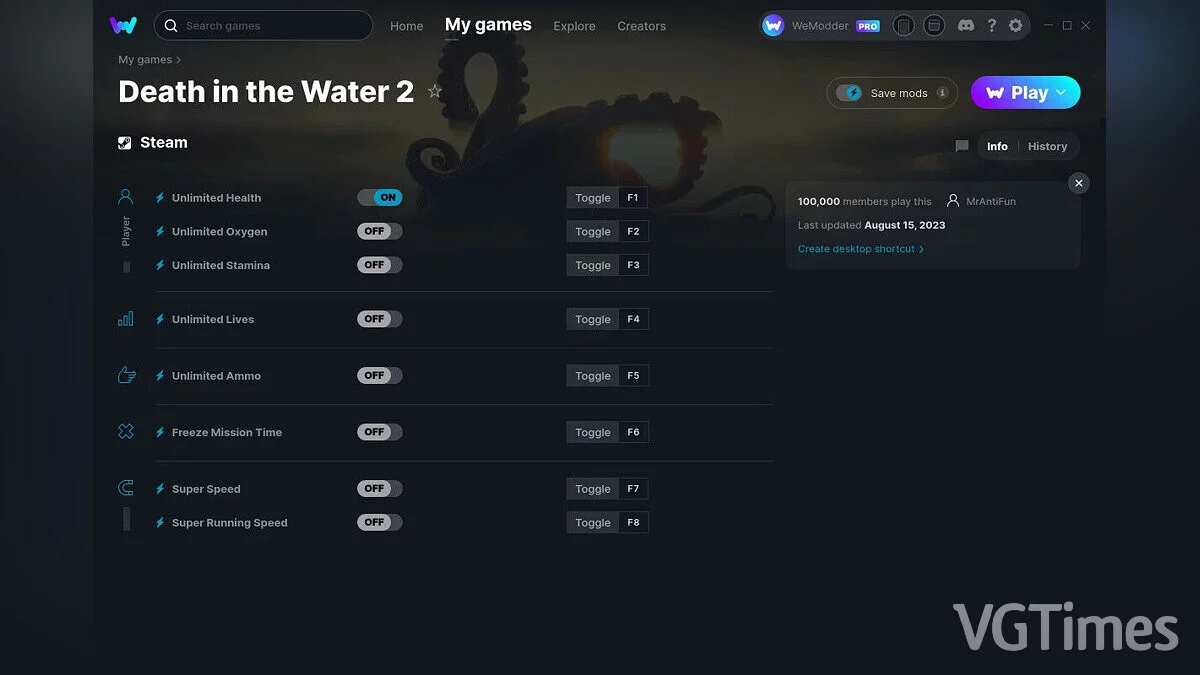The width and height of the screenshot is (1200, 675).
Task: Click the Player category person icon
Action: click(x=126, y=197)
